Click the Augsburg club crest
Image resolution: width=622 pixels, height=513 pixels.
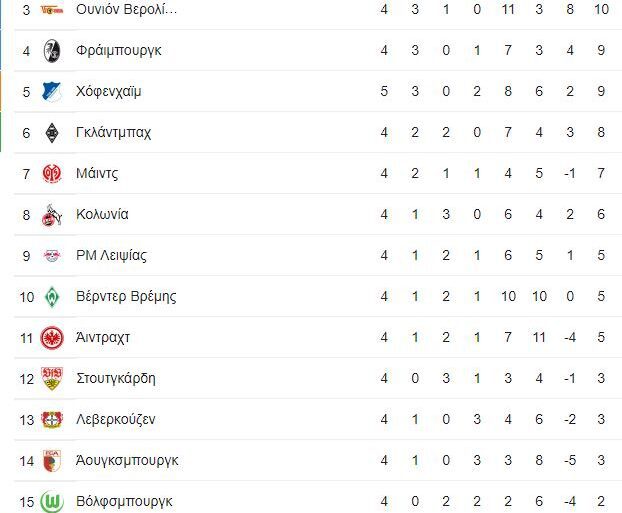pos(52,461)
